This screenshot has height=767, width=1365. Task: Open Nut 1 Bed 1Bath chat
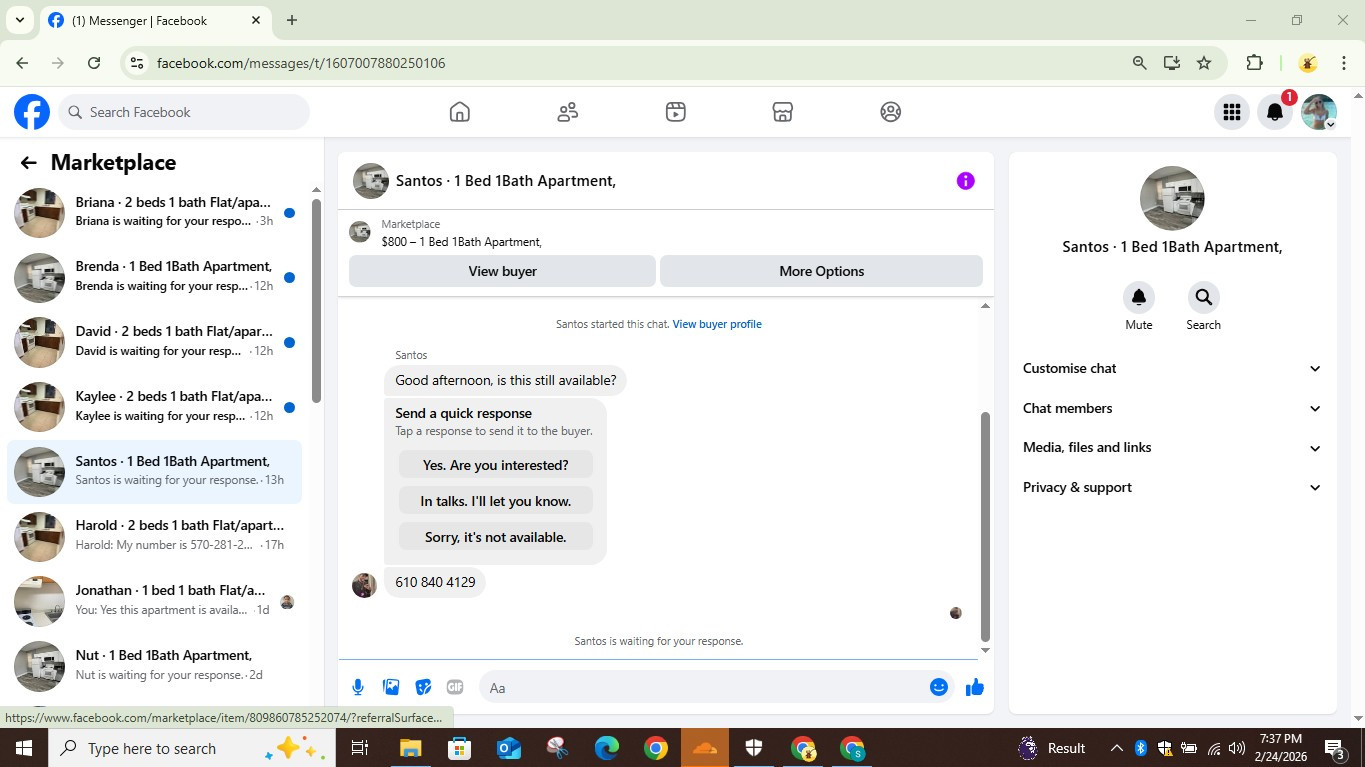pyautogui.click(x=155, y=666)
